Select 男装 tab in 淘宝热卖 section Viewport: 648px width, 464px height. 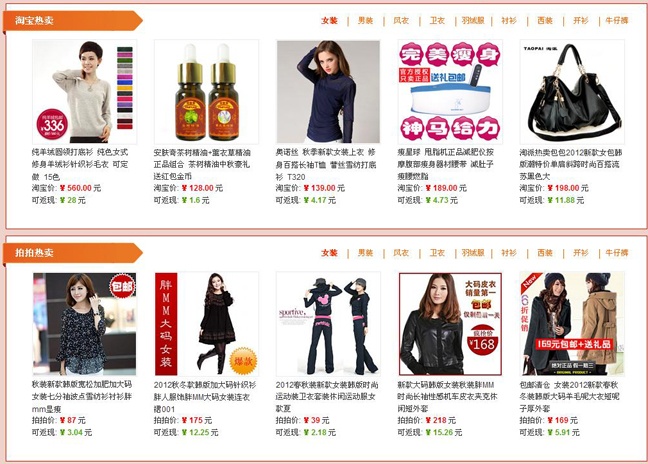[x=365, y=21]
